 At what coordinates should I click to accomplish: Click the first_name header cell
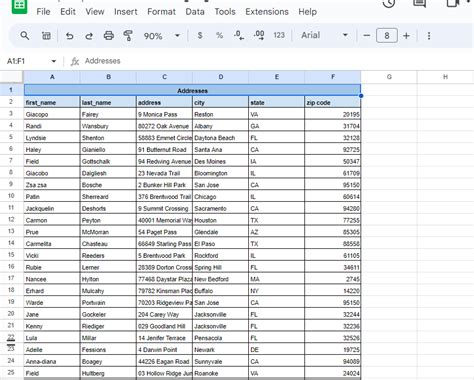coord(52,102)
